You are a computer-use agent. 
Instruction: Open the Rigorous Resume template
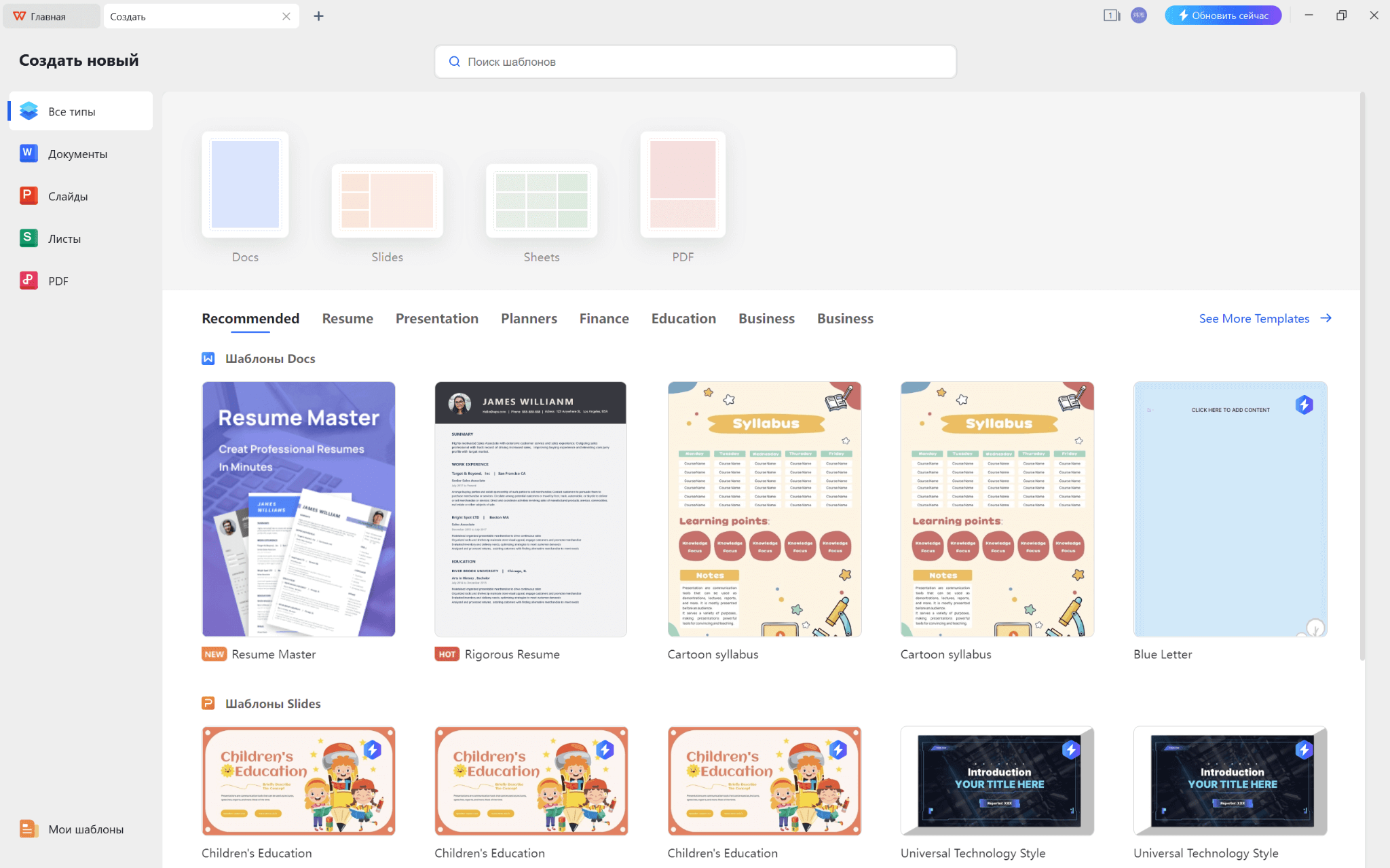click(530, 509)
